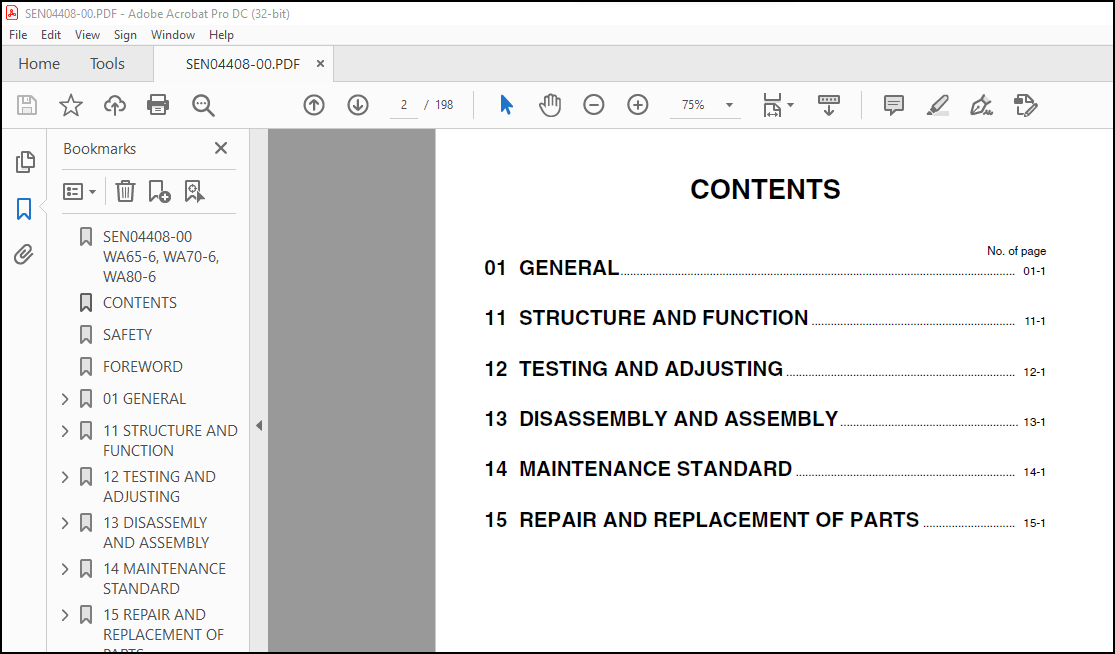The image size is (1115, 654).
Task: Select the SEN04408-00.PDF document tab
Action: [x=242, y=64]
